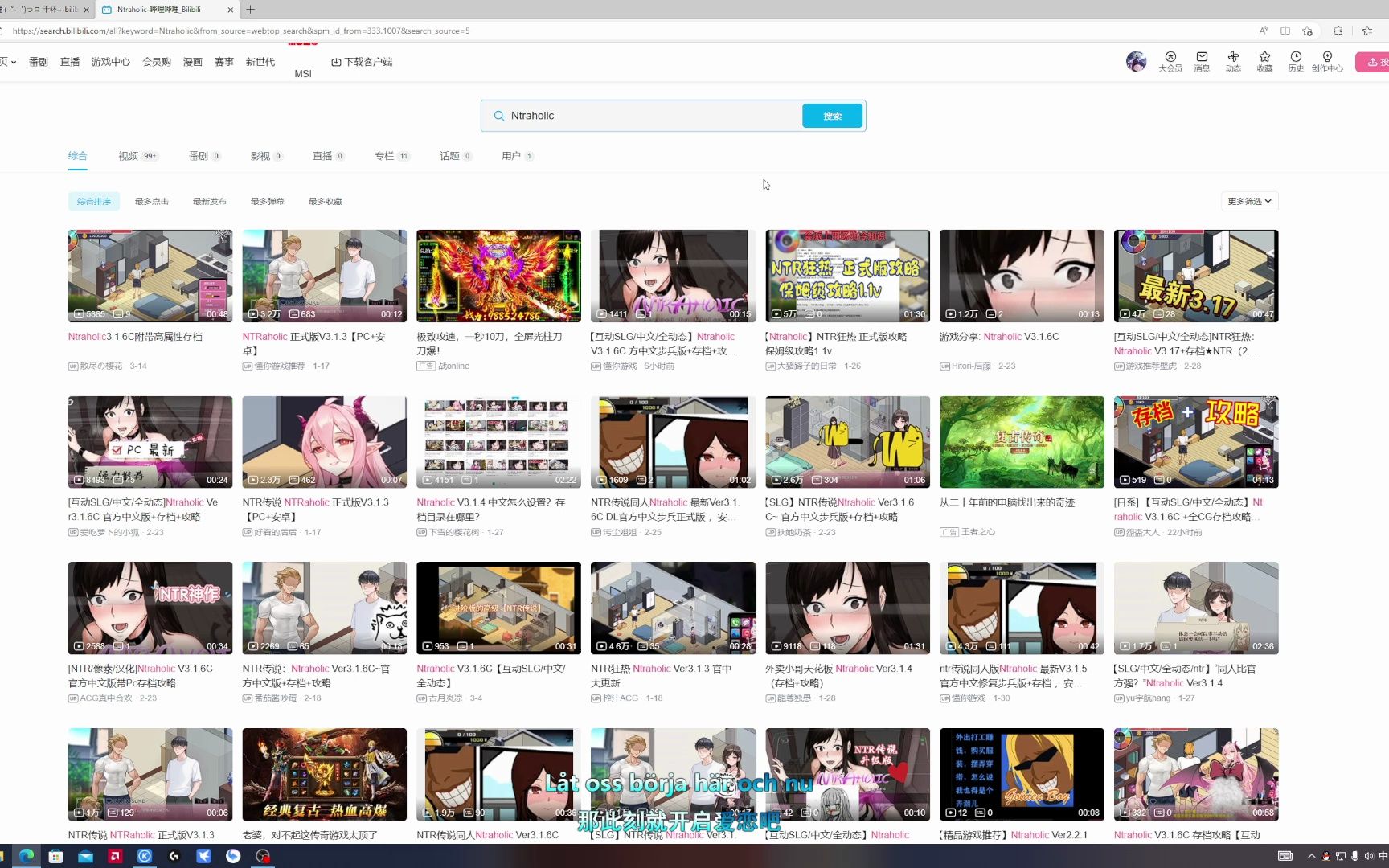Click the Microsoft Edge taskbar icon
Viewport: 1389px width, 868px height.
27,856
